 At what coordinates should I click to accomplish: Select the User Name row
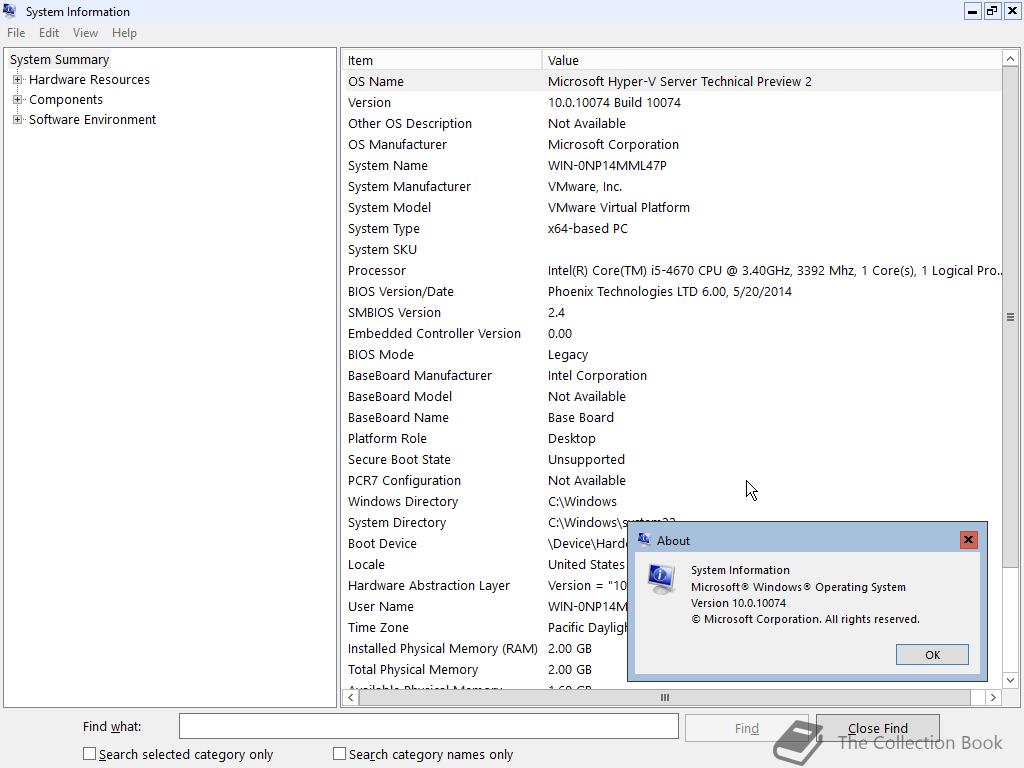pos(485,606)
